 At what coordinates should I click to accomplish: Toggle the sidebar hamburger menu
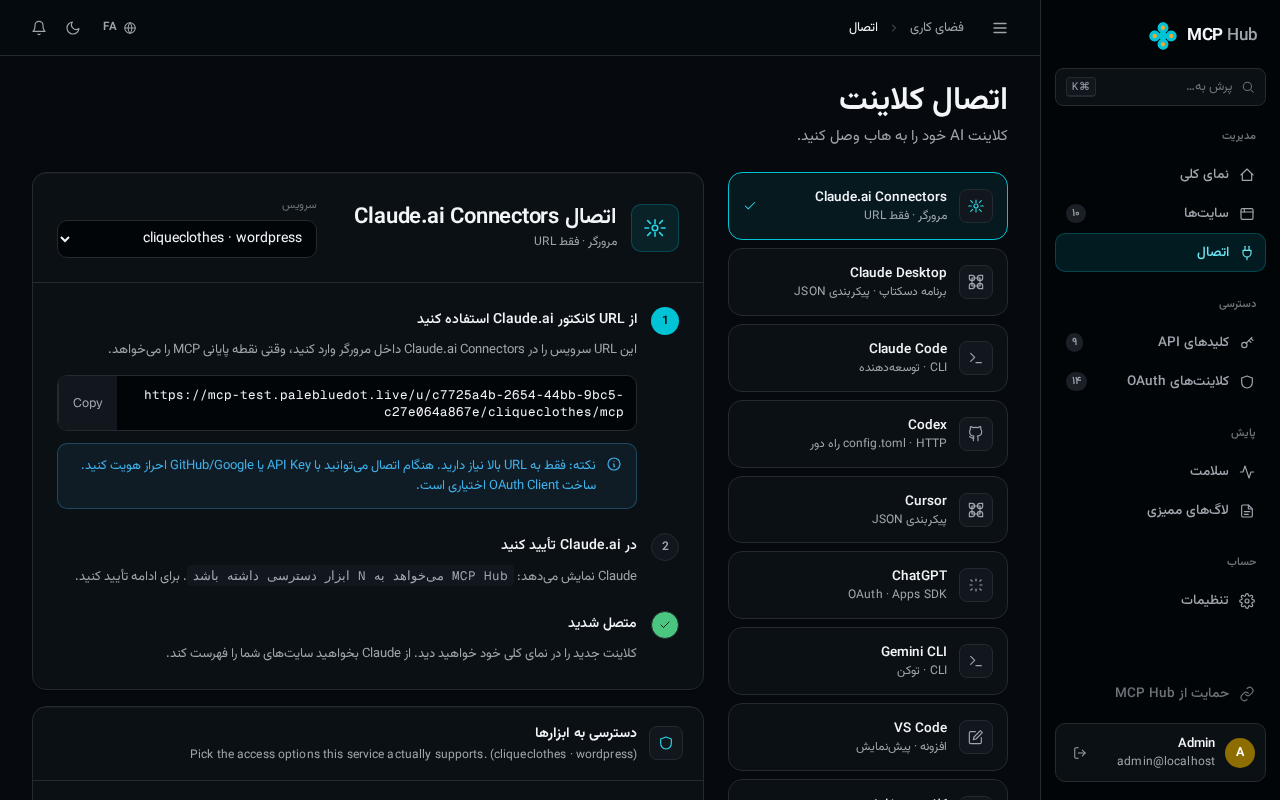click(x=1000, y=28)
